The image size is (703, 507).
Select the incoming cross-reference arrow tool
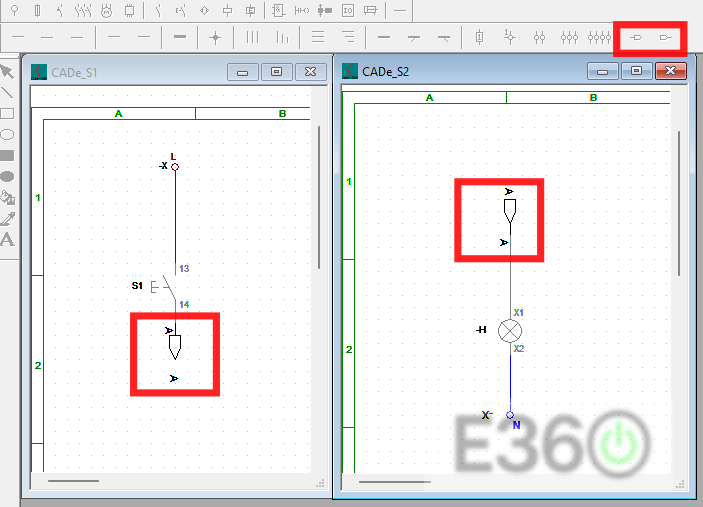coord(666,38)
